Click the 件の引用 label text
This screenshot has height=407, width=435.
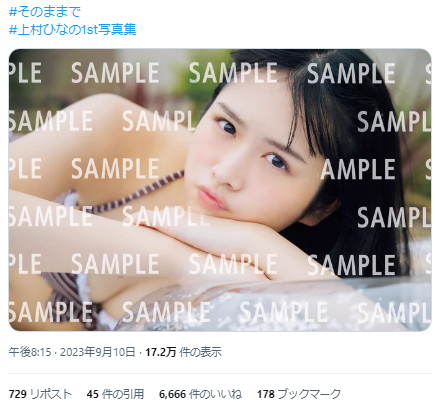point(123,394)
